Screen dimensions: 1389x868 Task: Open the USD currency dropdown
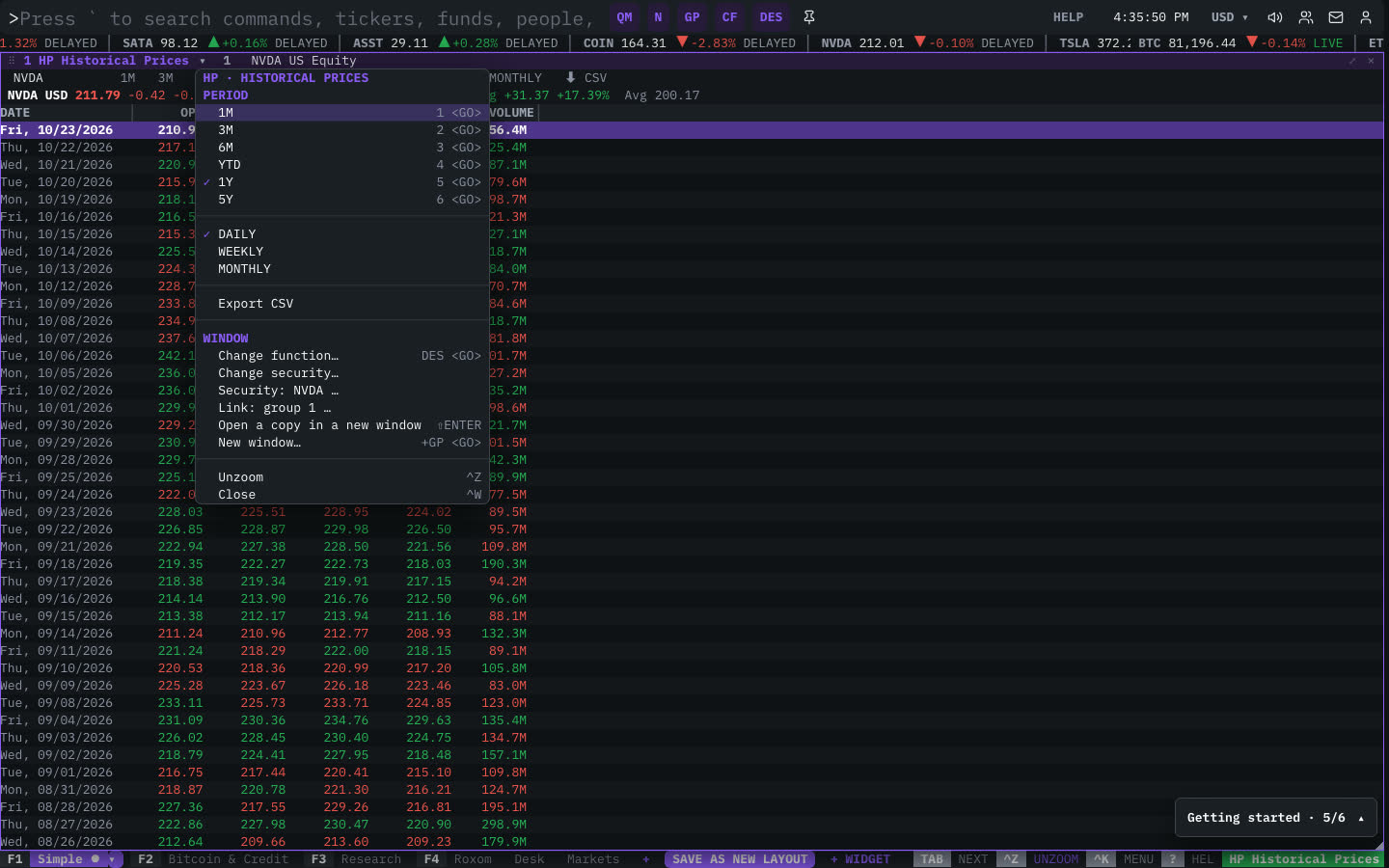coord(1230,17)
